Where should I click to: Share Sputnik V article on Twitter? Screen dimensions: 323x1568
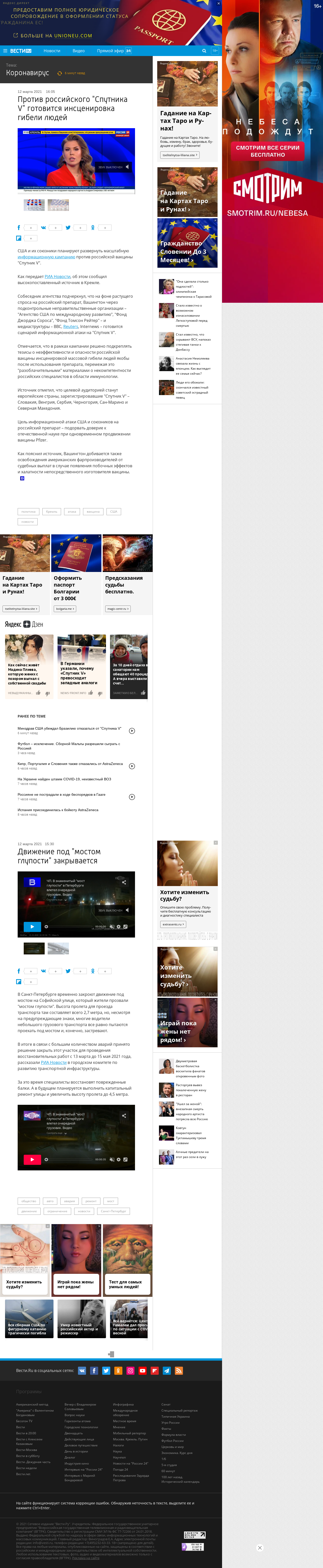(68, 228)
